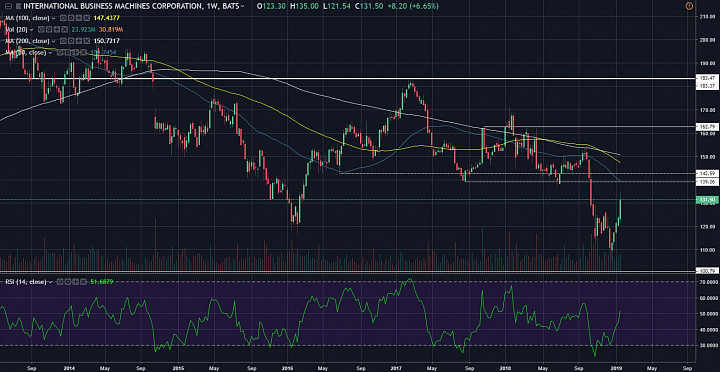Click the Vol (20) legend label
Screen dimensions: 720x372
[17, 29]
